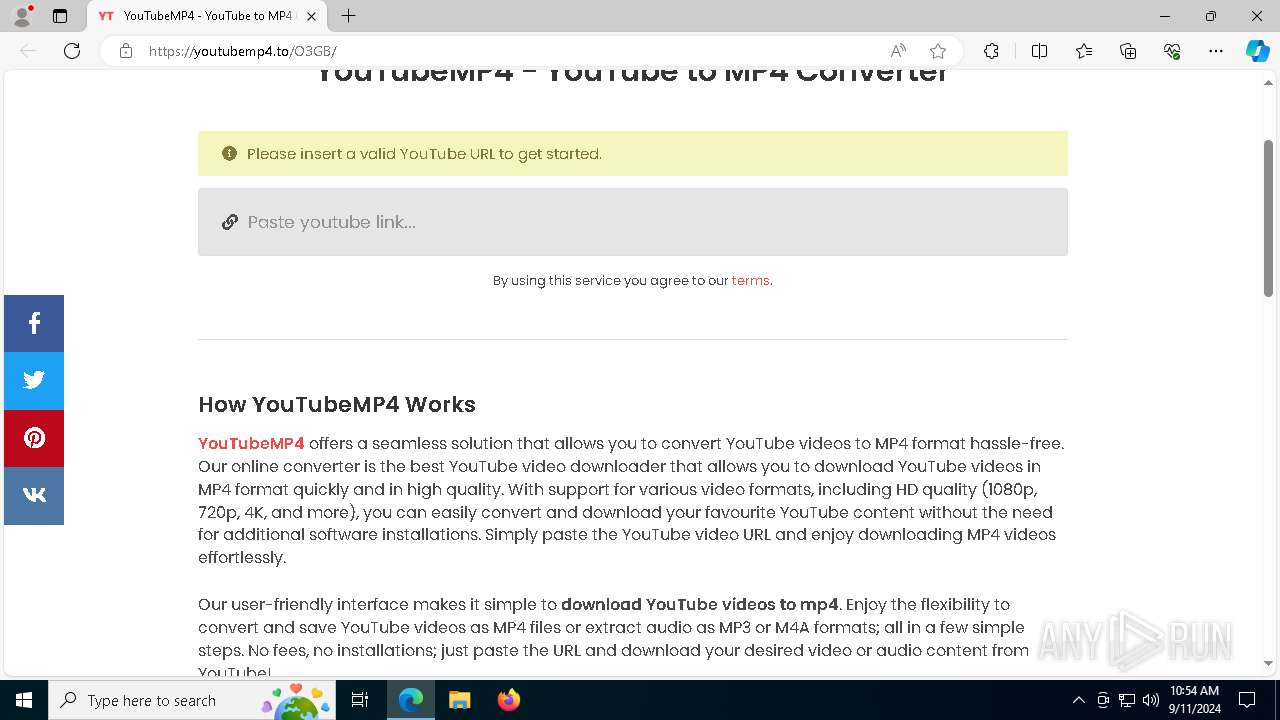Click the browser back arrow
Image resolution: width=1280 pixels, height=720 pixels.
[x=28, y=51]
